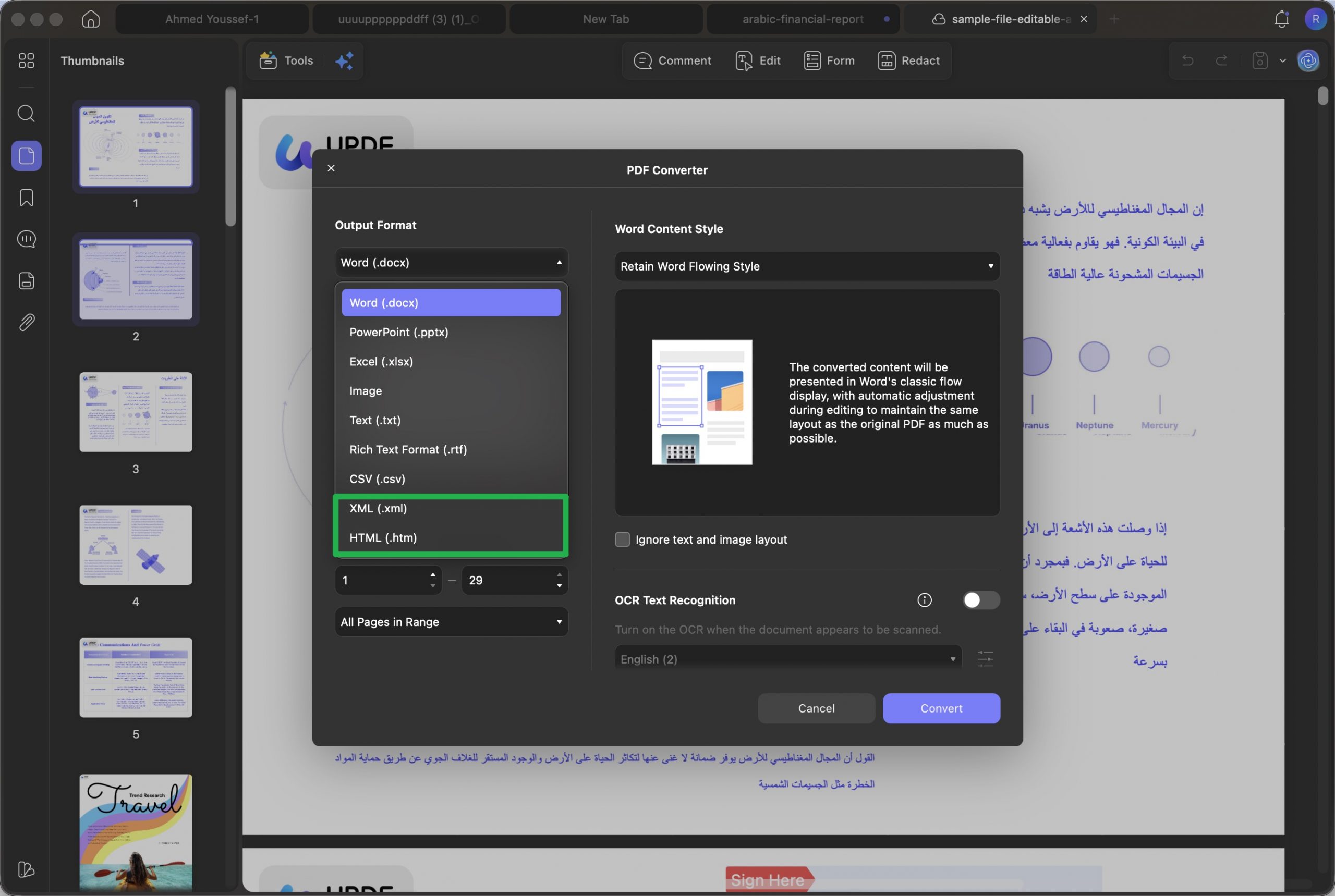
Task: Select page 4 thumbnail
Action: click(x=136, y=545)
